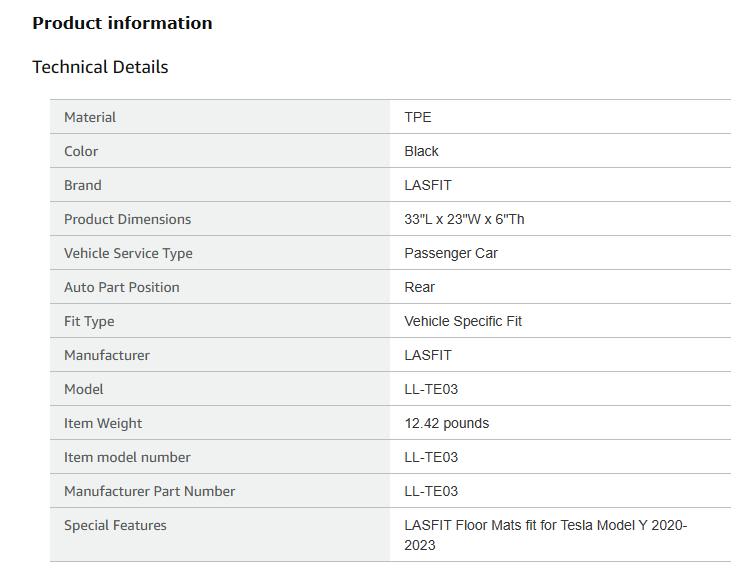
Task: Select the Tesla Model Y special features text
Action: pyautogui.click(x=545, y=535)
